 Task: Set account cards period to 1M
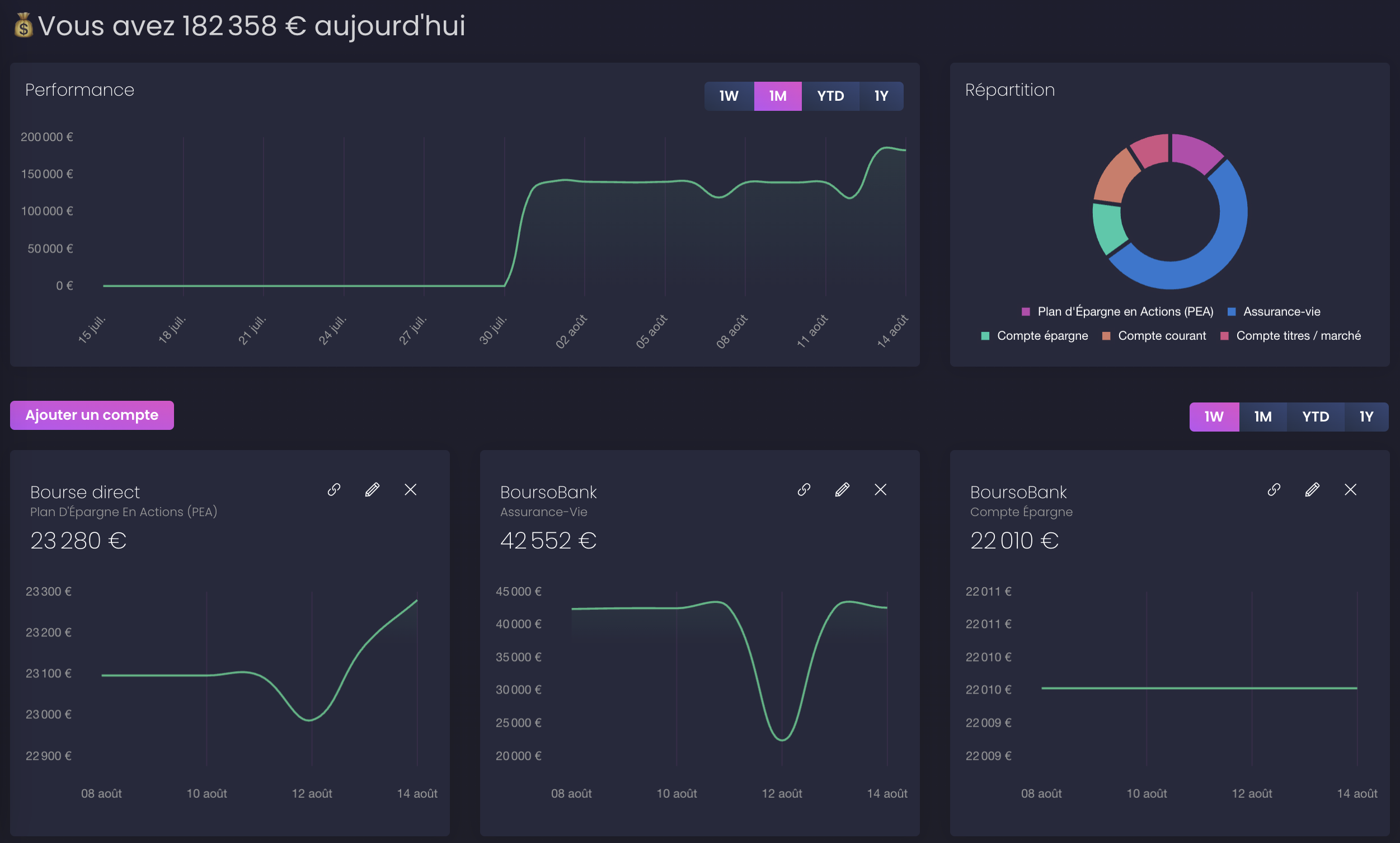click(1262, 417)
